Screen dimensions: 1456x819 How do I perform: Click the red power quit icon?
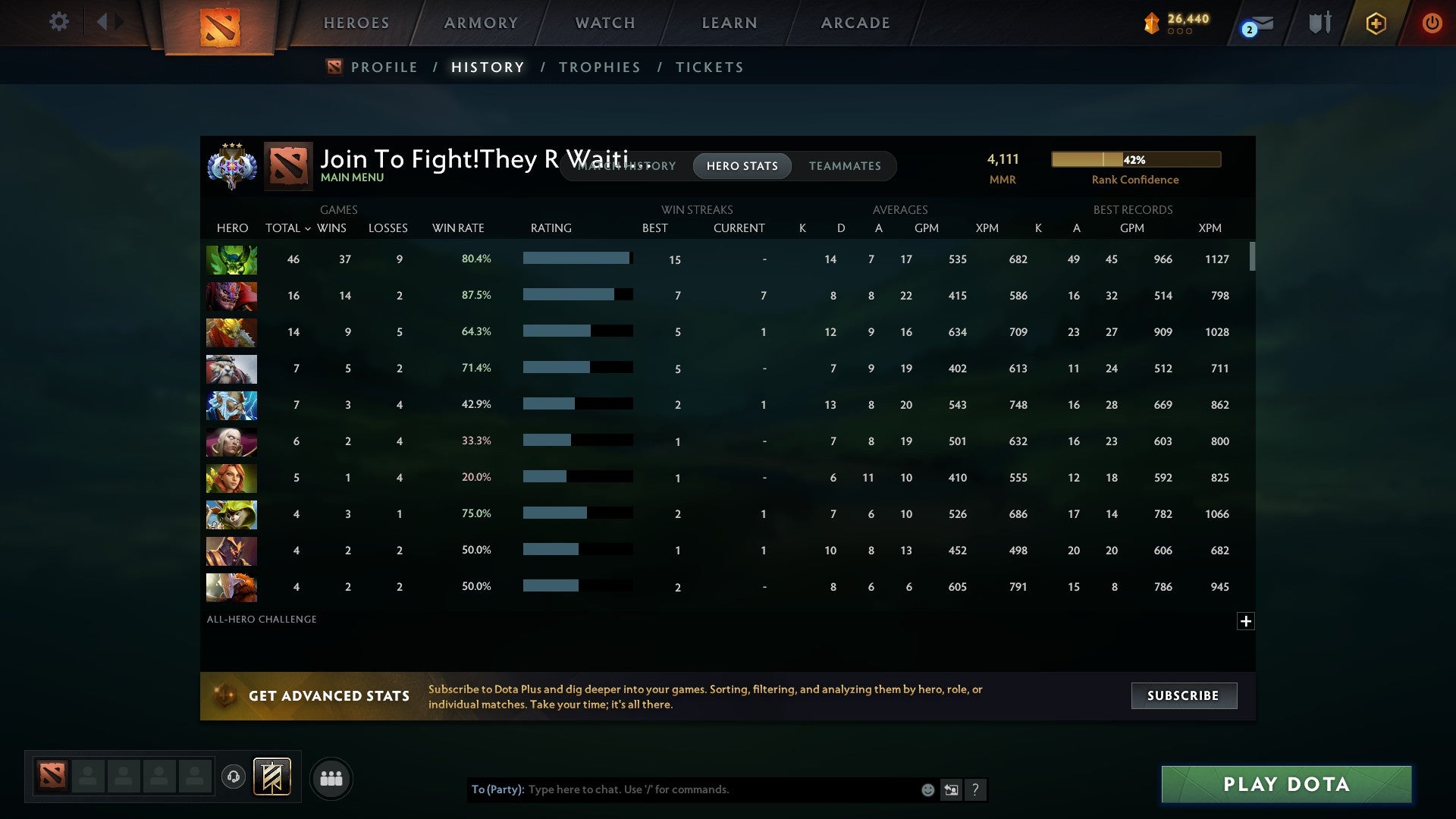(1431, 23)
